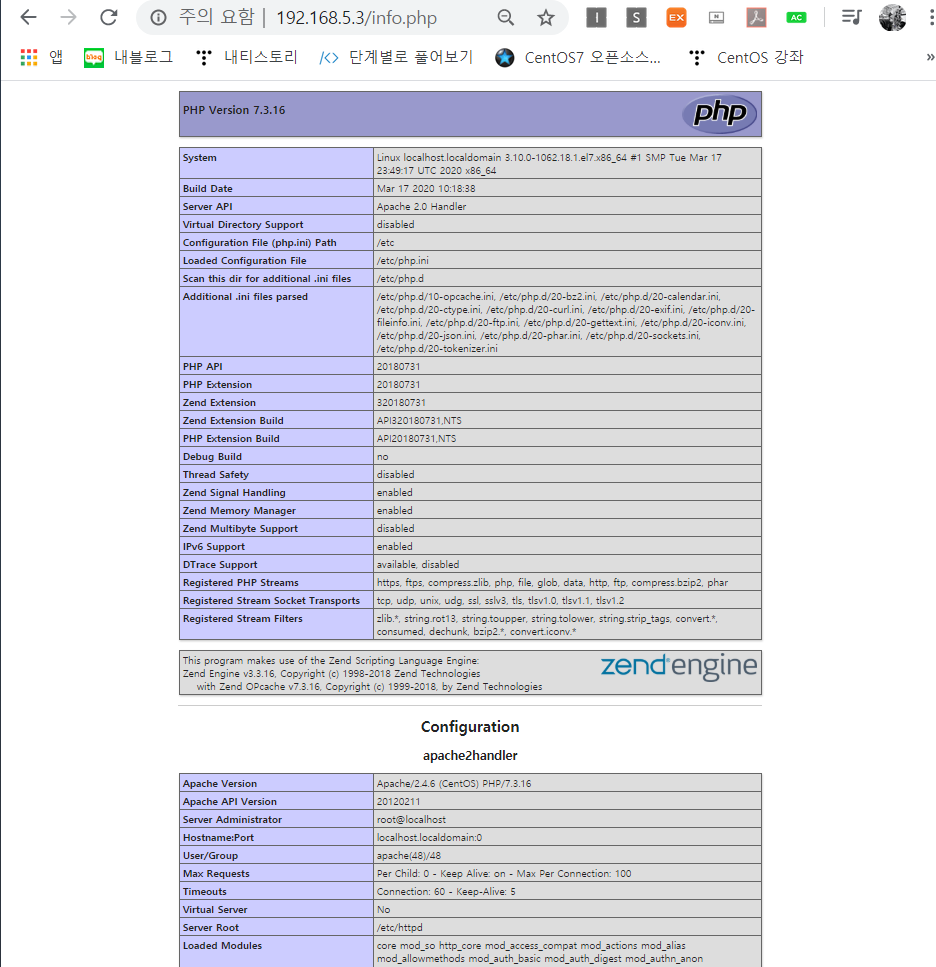Viewport: 936px width, 967px height.
Task: Click the 'Thread Safety' row label
Action: [x=216, y=474]
